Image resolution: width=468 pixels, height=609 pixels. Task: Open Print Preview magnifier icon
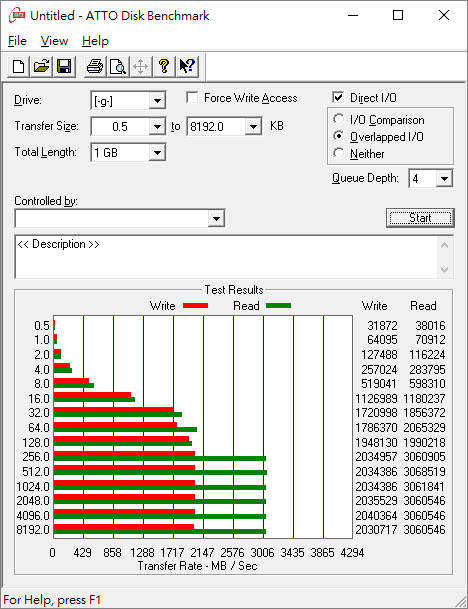coord(118,66)
